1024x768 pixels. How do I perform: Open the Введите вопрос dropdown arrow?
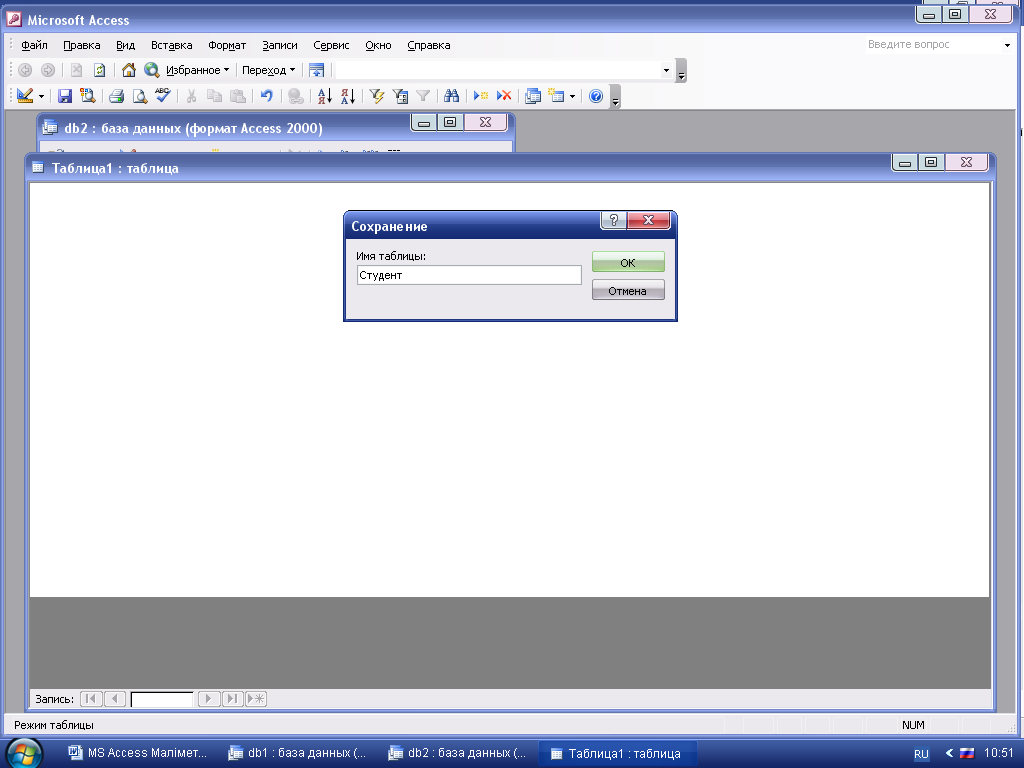tap(1007, 45)
